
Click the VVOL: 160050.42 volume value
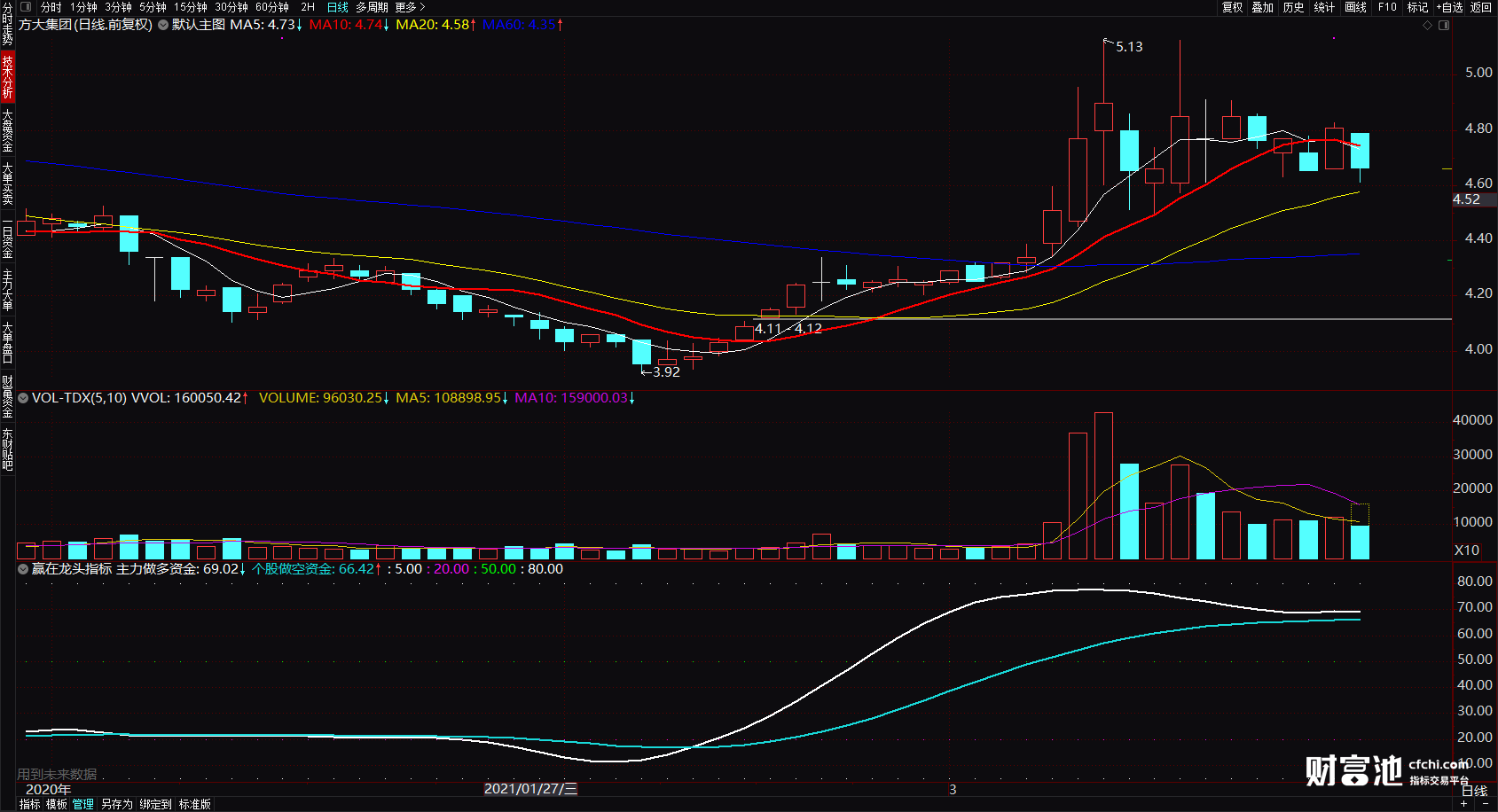point(190,398)
